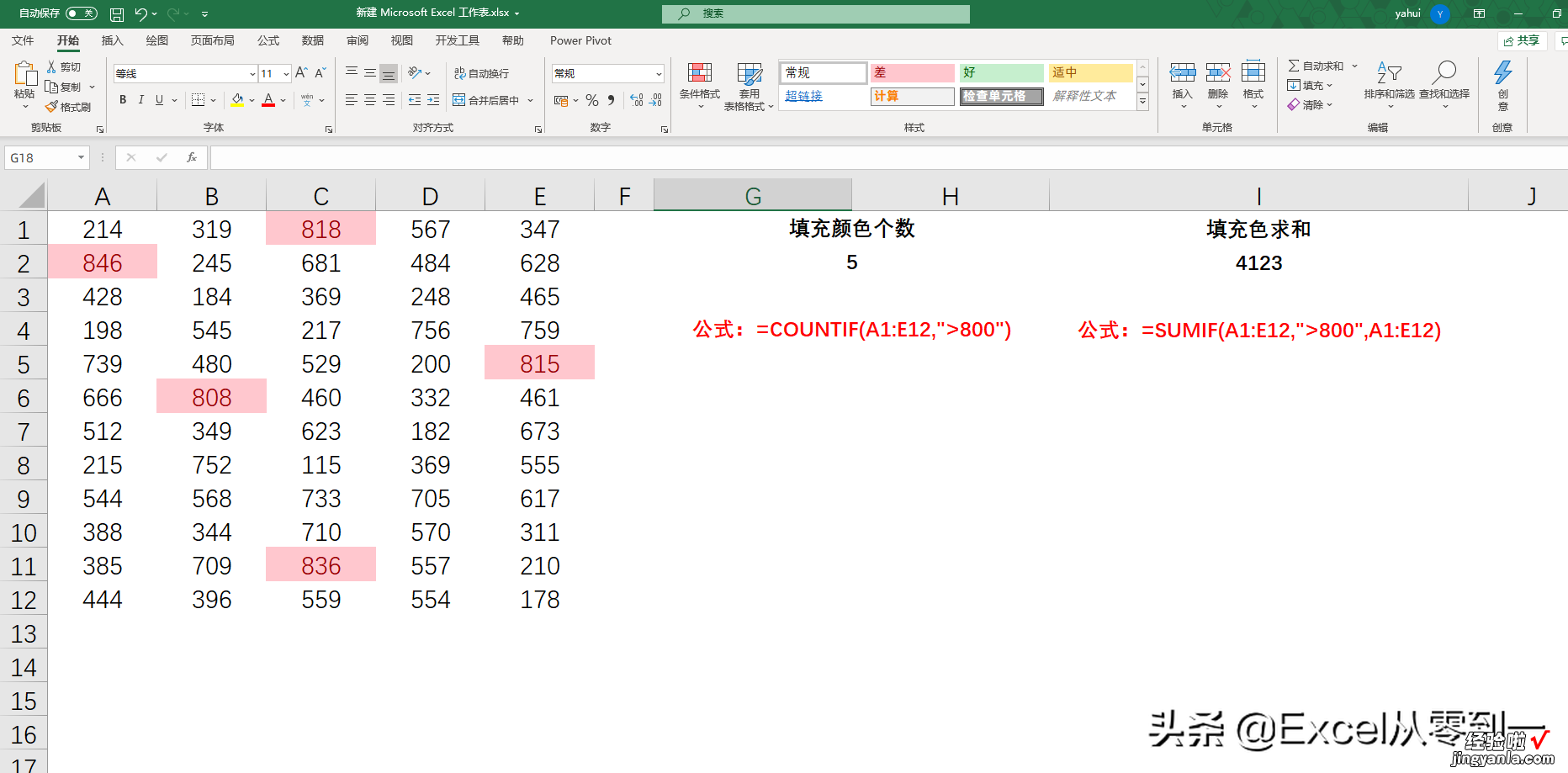Click the font color A icon
Screen dimensions: 1568x773
[x=268, y=100]
